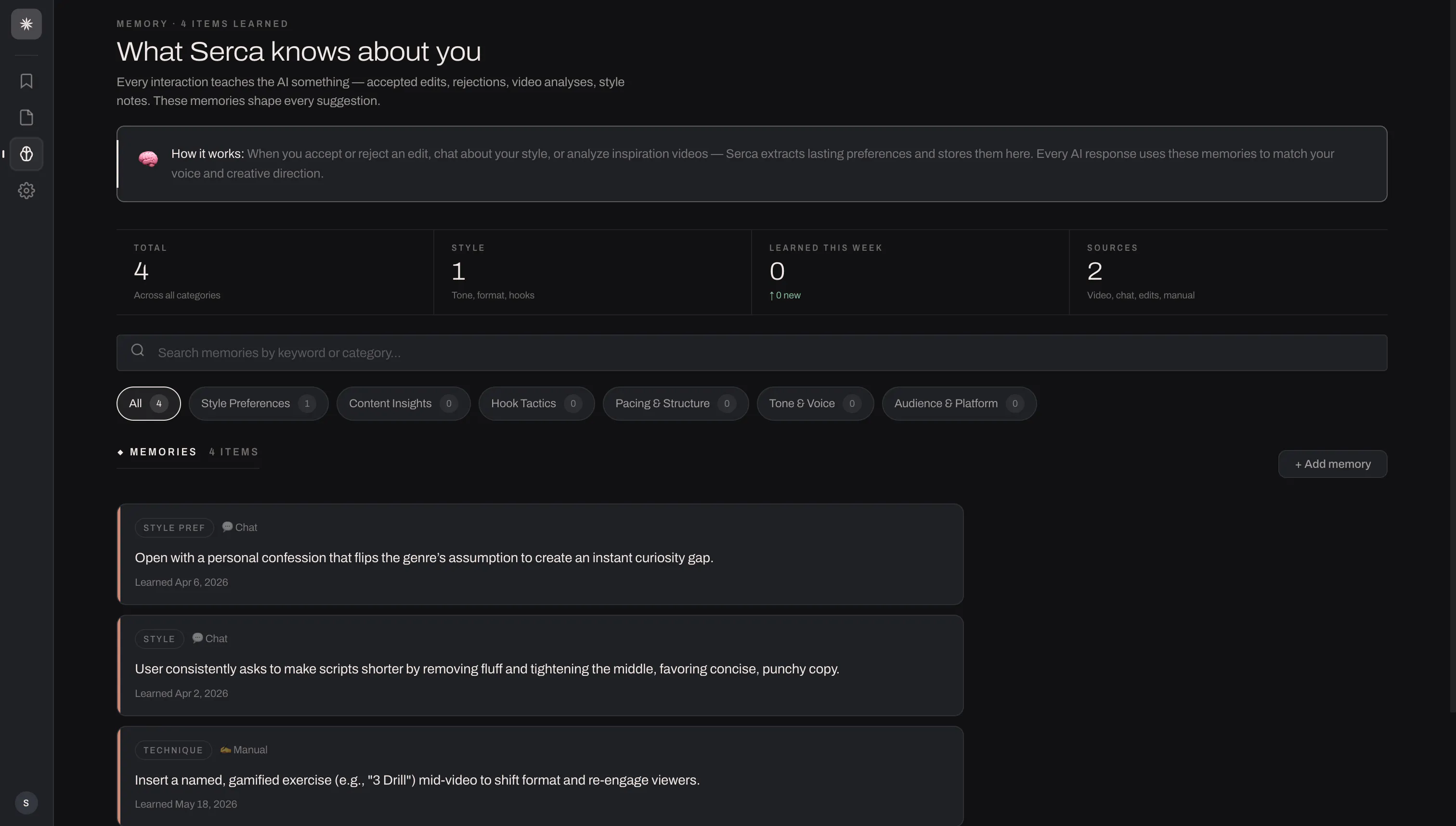Screen dimensions: 1456x826
Task: Click the "Learned Apr 6, 2026" date
Action: pyautogui.click(x=182, y=582)
